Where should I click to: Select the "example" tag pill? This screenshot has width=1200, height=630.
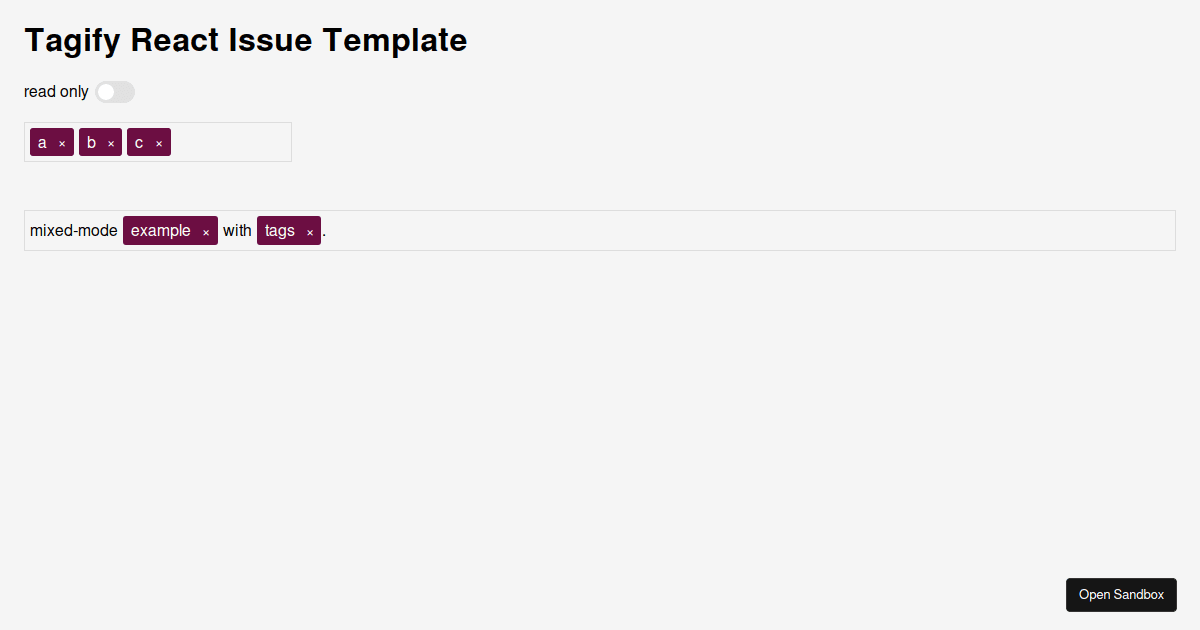coord(160,230)
